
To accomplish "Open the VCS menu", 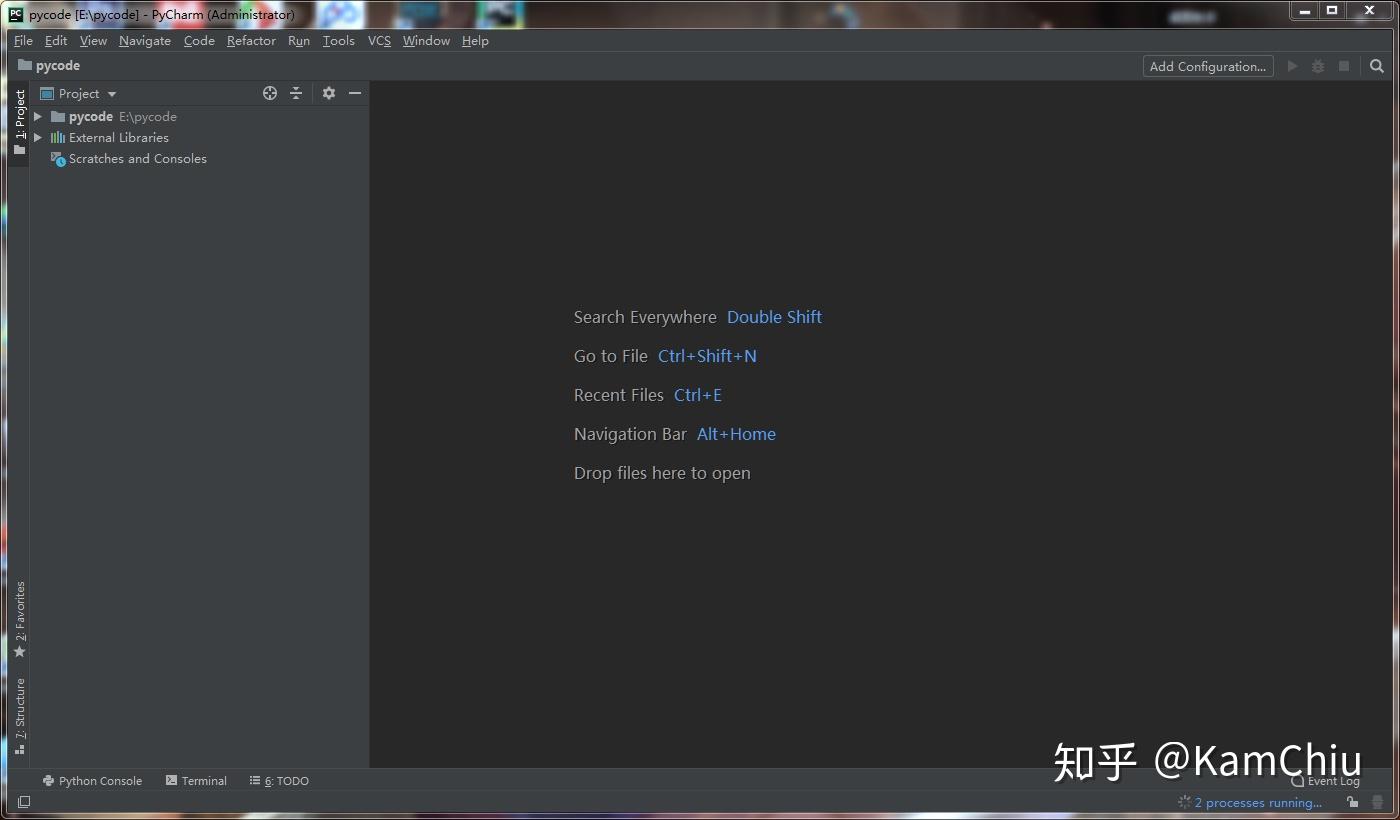I will click(379, 41).
